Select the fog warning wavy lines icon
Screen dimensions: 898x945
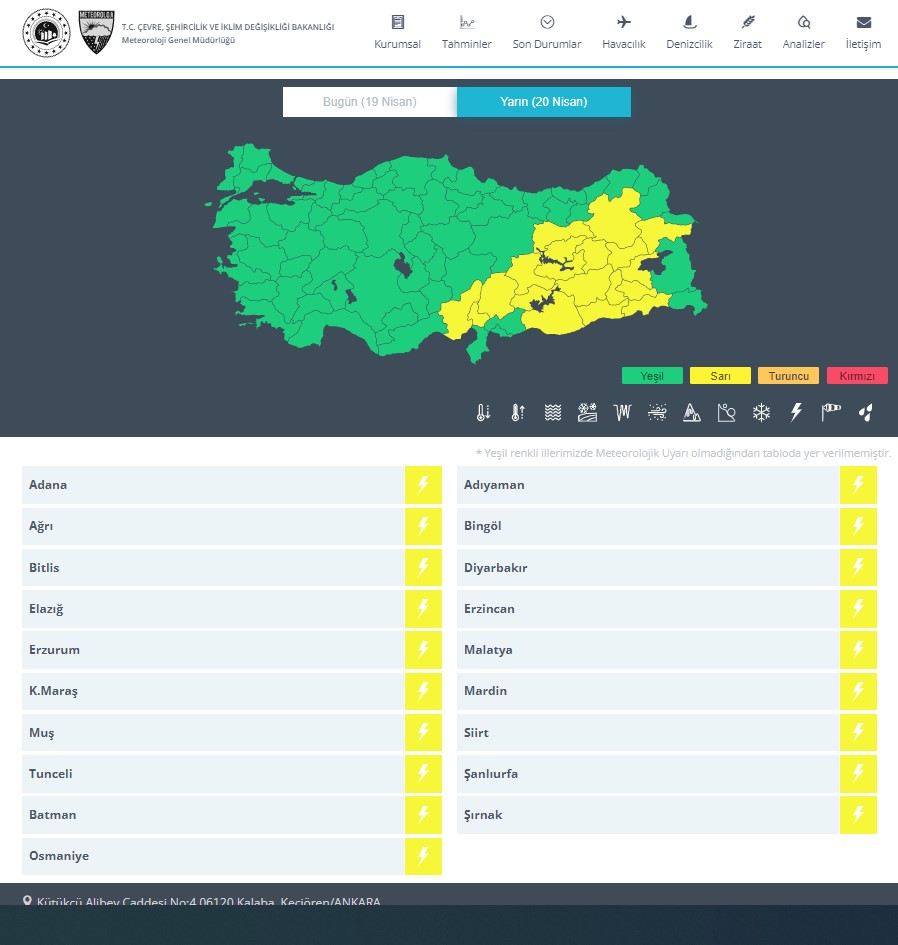pyautogui.click(x=552, y=412)
